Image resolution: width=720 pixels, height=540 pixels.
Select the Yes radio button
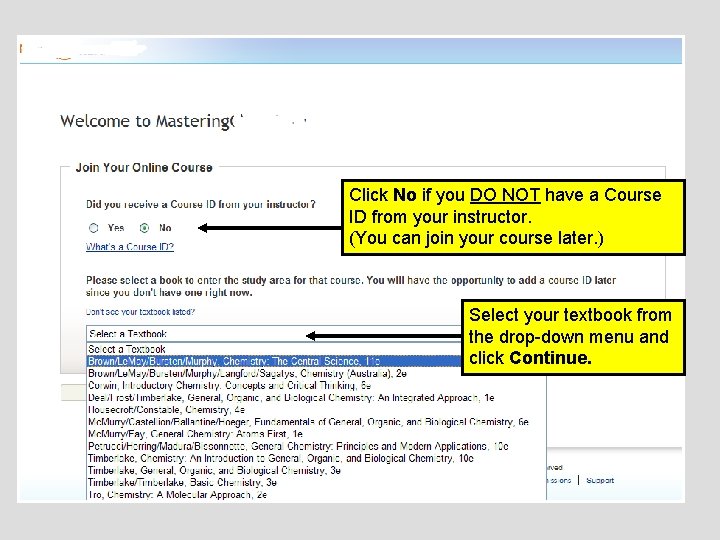(94, 228)
